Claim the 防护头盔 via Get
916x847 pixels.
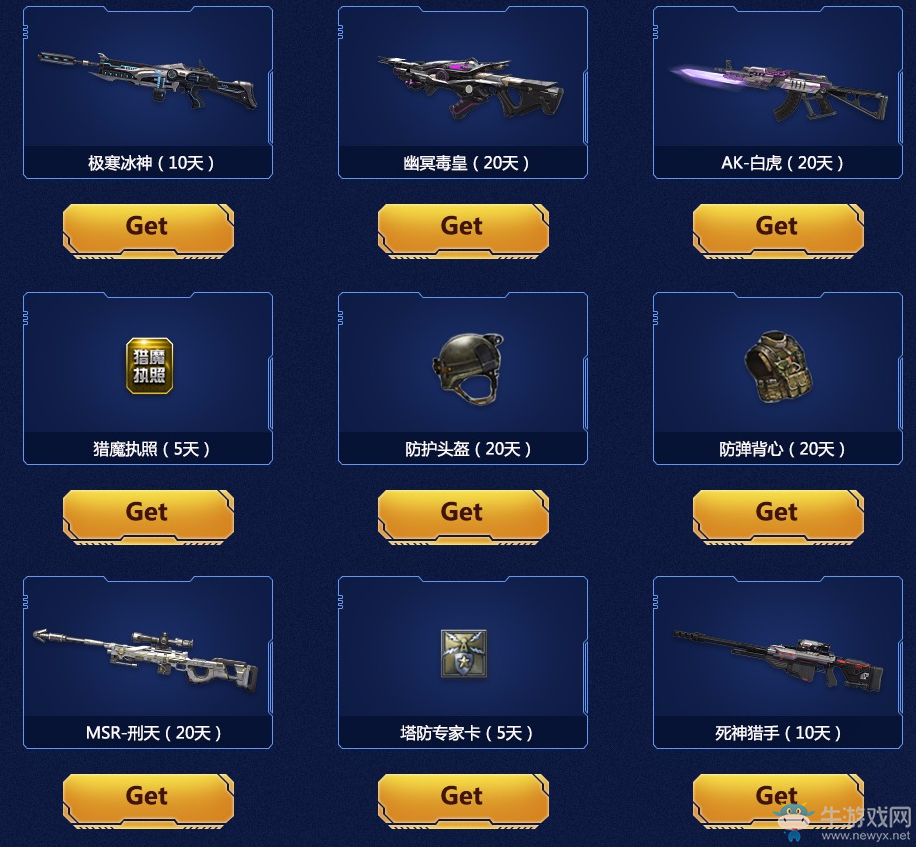(463, 516)
